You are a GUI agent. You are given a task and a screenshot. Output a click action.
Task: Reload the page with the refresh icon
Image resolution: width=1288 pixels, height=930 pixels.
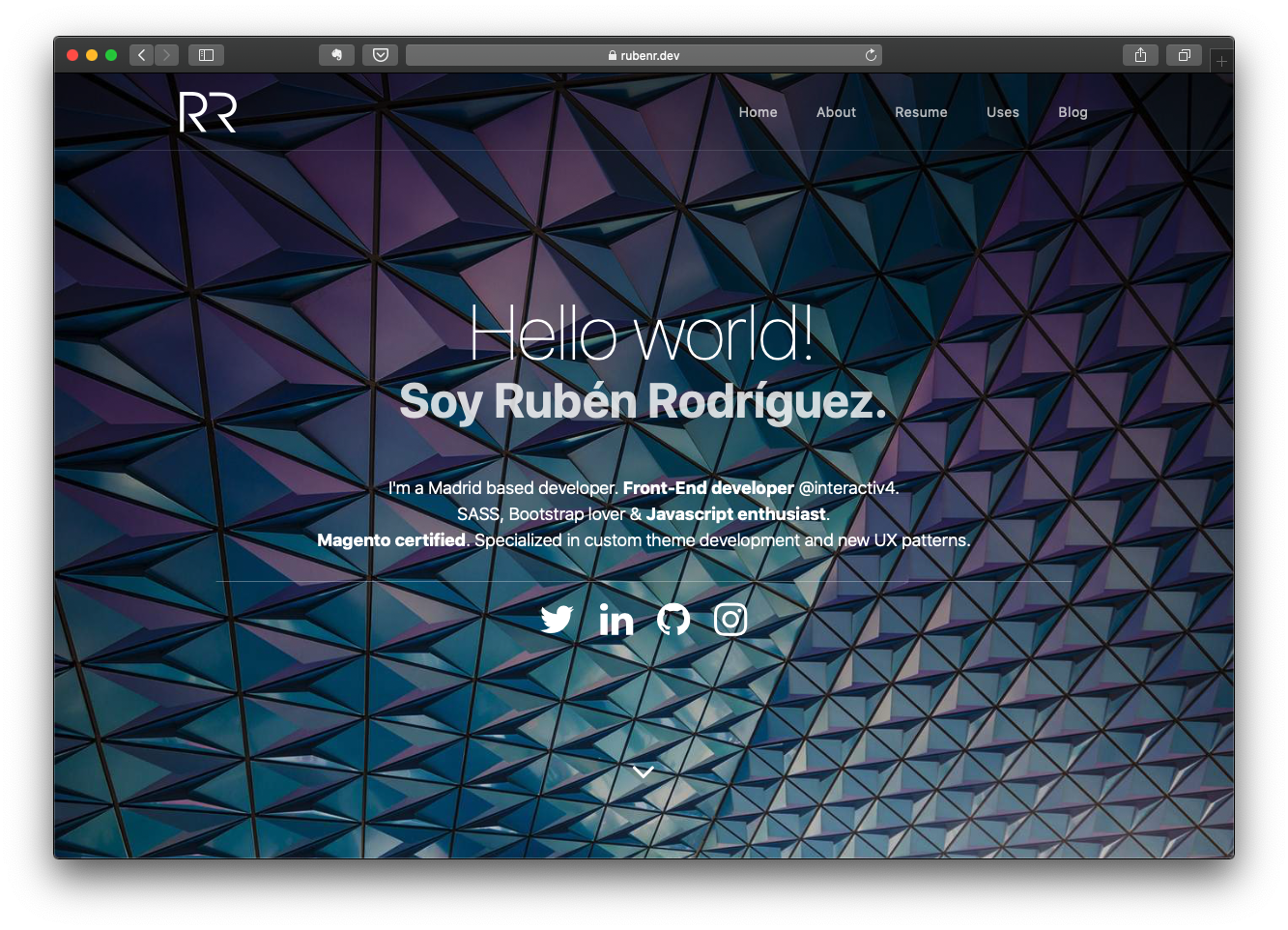tap(871, 55)
